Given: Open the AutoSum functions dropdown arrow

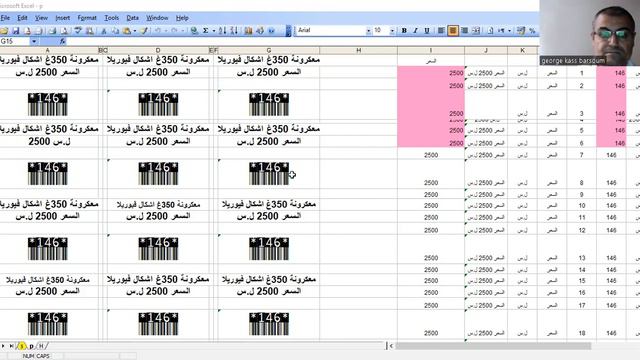Looking at the screenshot, I should pos(213,31).
